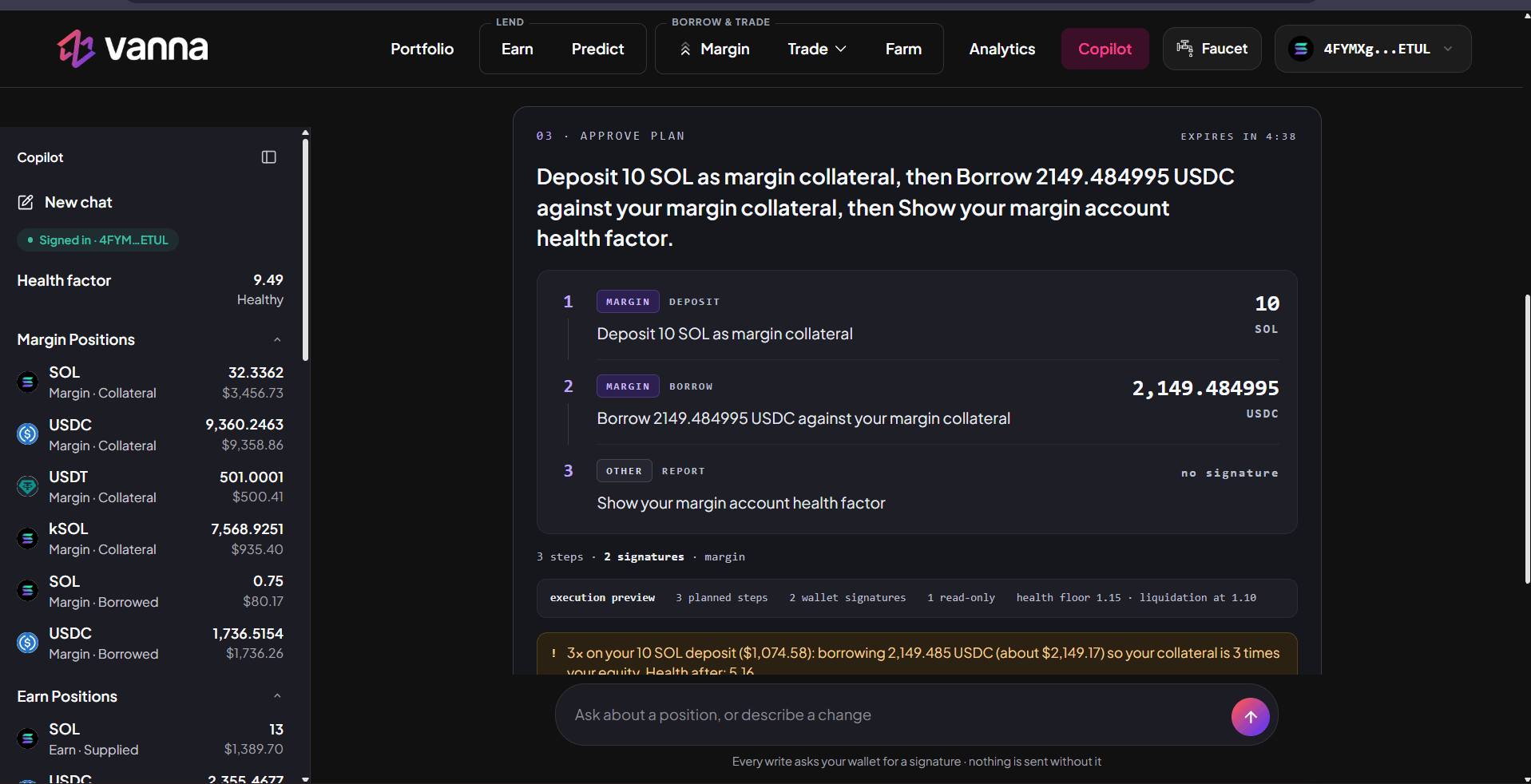Image resolution: width=1531 pixels, height=784 pixels.
Task: Click the New chat pencil icon
Action: click(26, 203)
